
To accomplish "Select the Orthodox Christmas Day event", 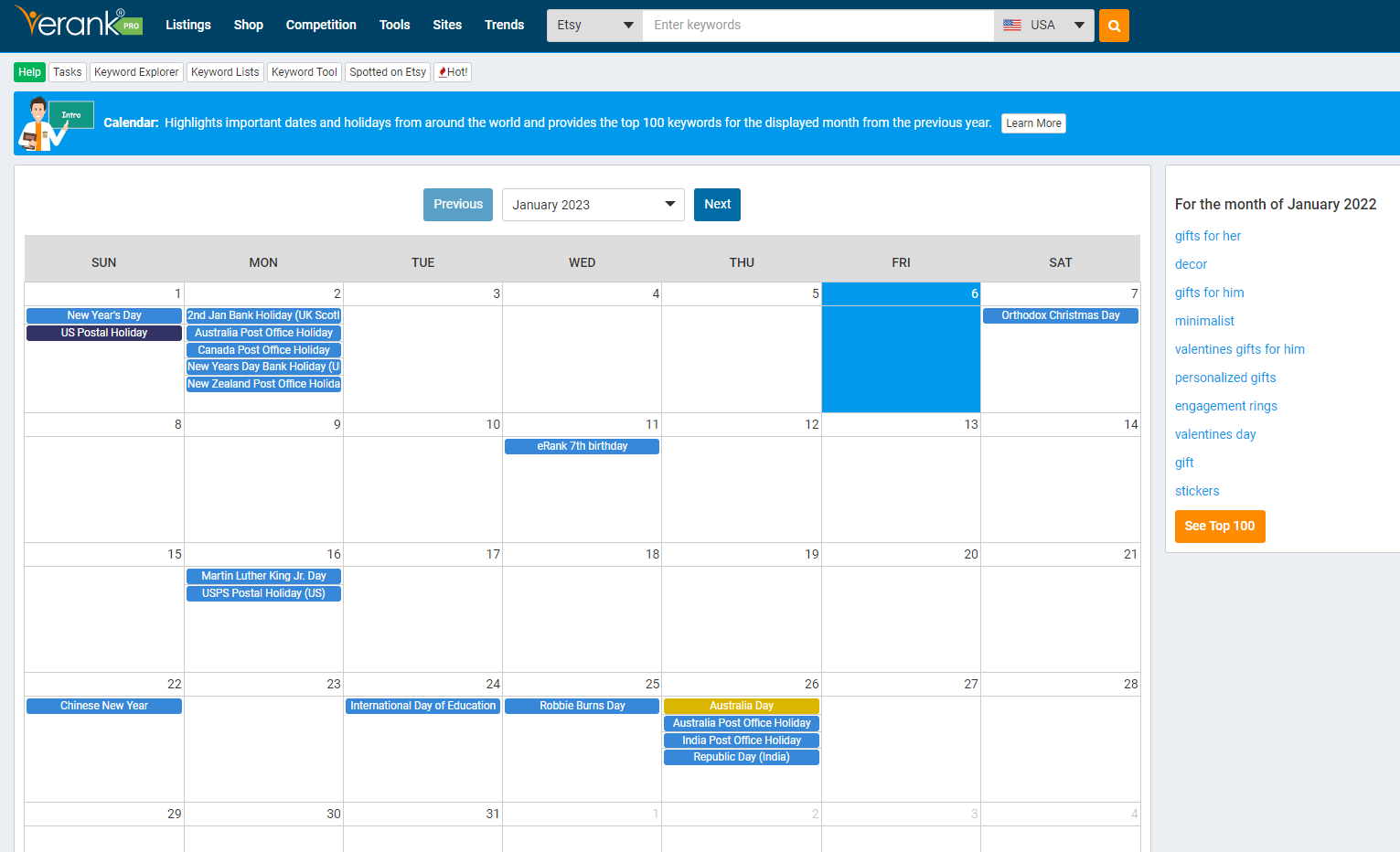I will pyautogui.click(x=1061, y=315).
